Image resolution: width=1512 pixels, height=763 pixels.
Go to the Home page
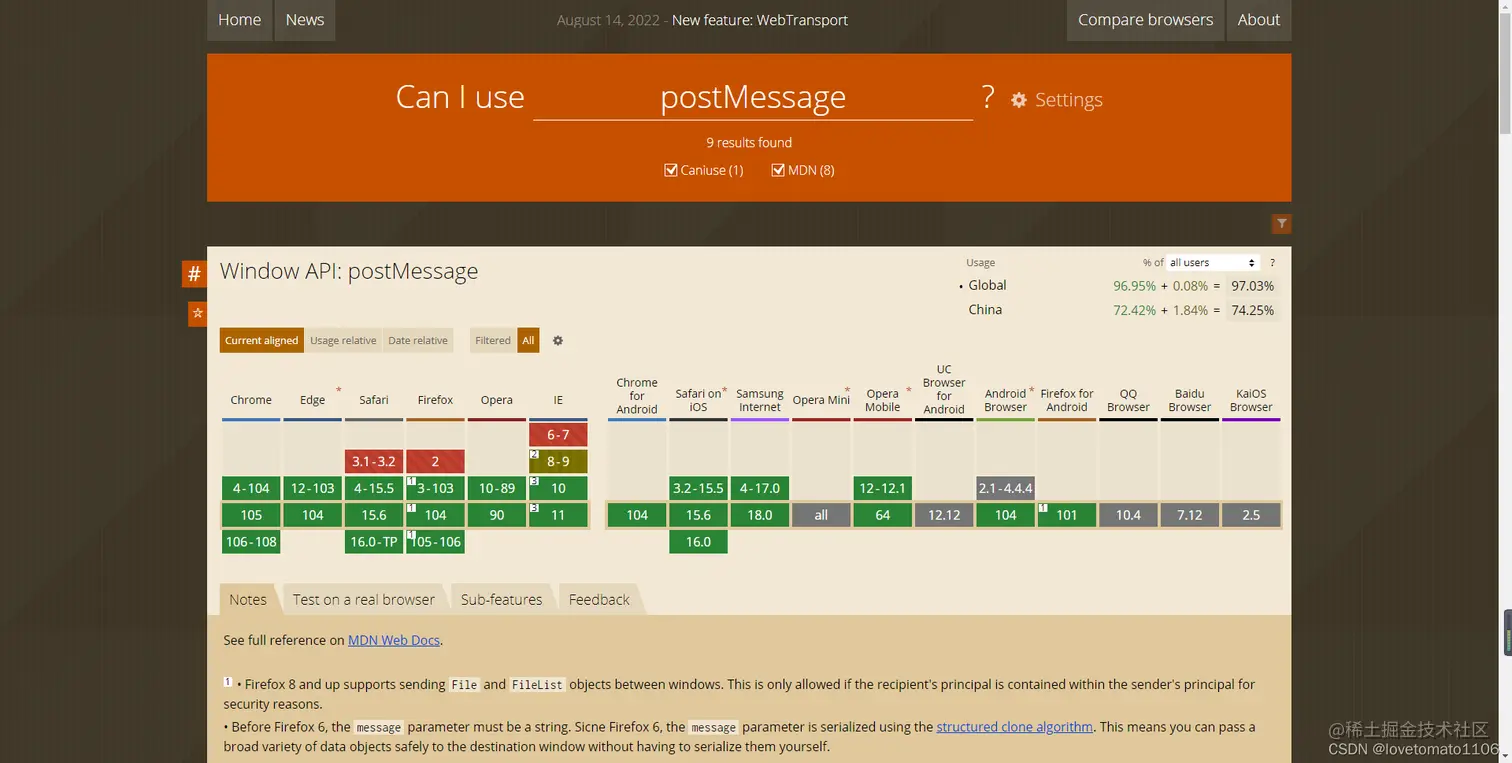(x=240, y=20)
